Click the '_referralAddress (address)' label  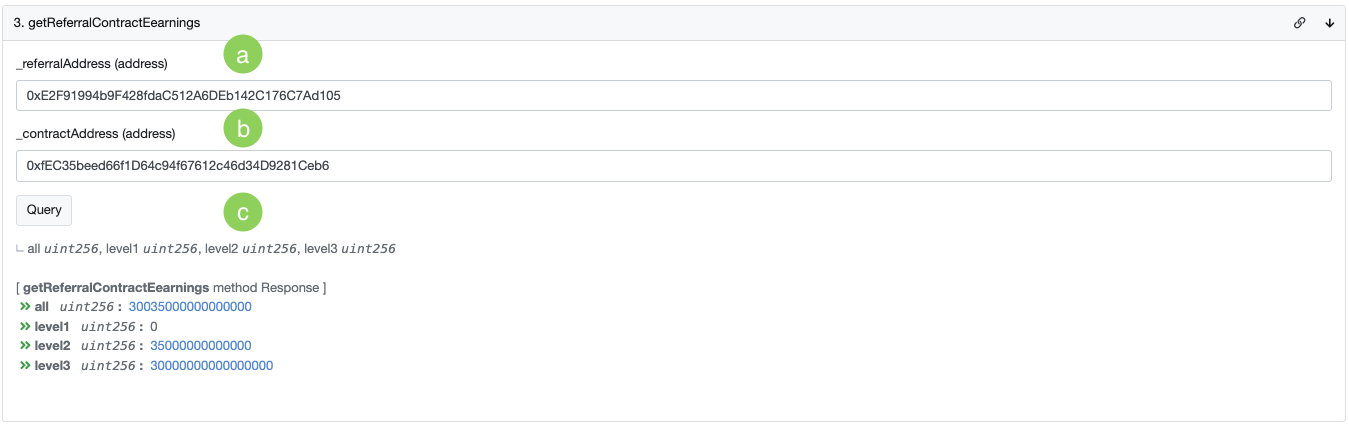point(92,64)
